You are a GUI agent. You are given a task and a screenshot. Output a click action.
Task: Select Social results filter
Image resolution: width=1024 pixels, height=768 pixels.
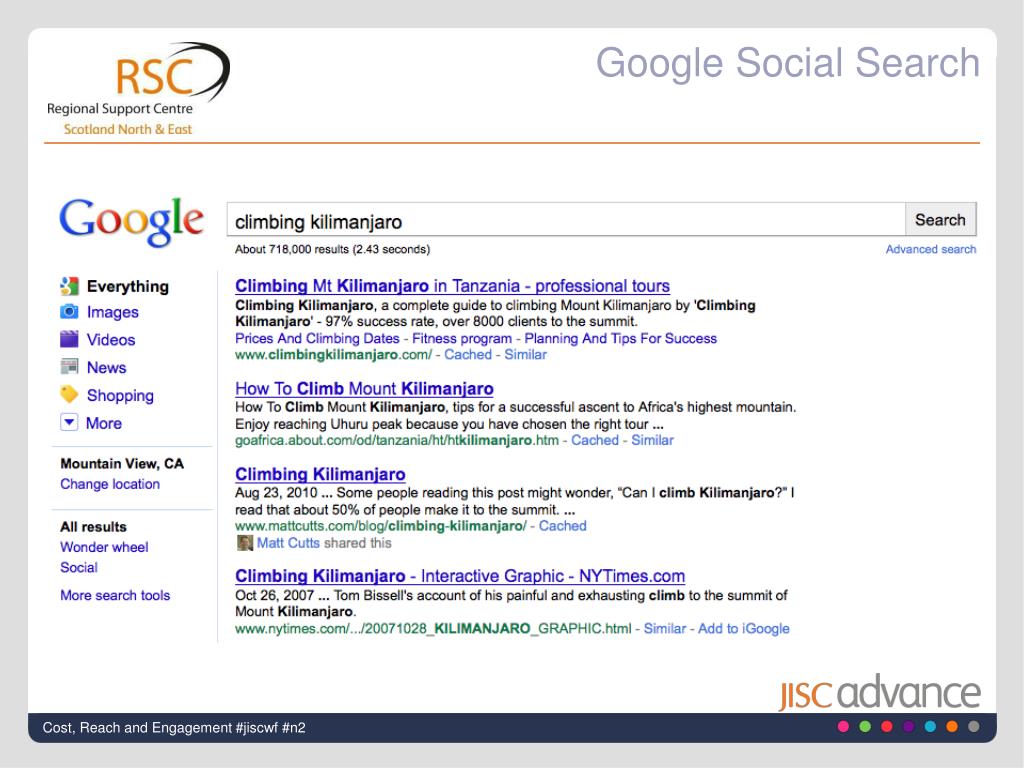click(79, 568)
